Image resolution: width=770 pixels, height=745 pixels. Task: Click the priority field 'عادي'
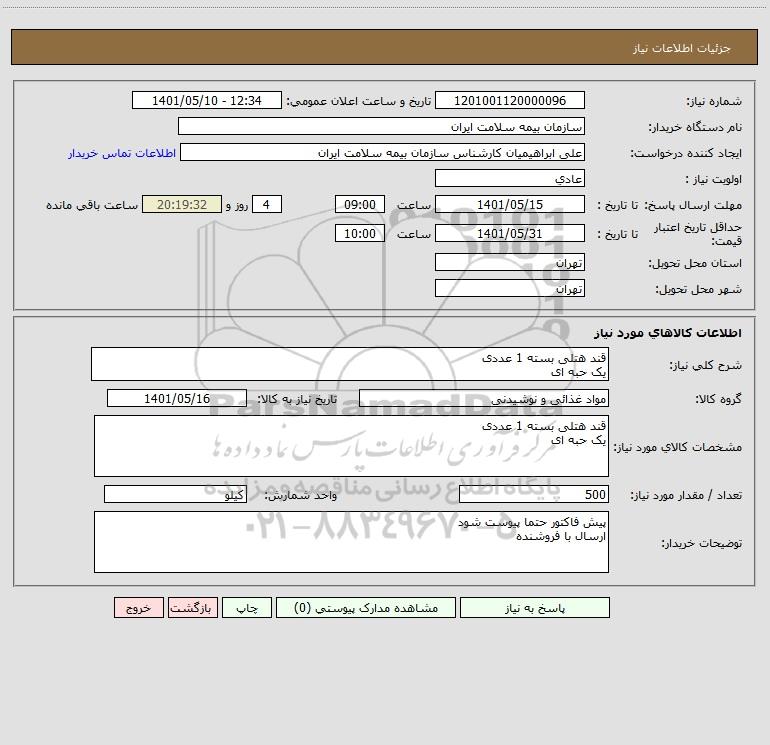[x=510, y=178]
